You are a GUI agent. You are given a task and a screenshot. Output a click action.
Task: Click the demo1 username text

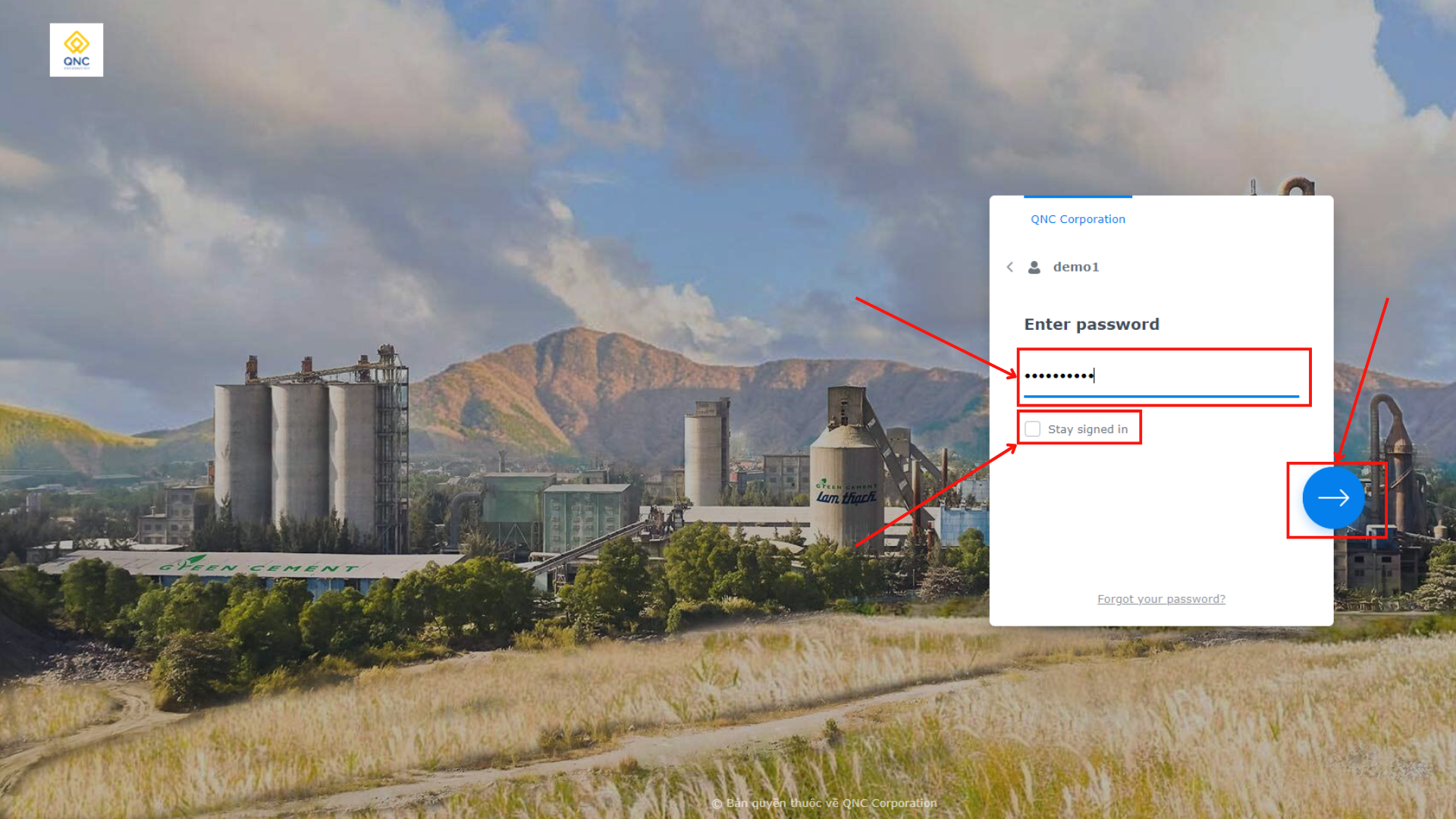click(1076, 267)
